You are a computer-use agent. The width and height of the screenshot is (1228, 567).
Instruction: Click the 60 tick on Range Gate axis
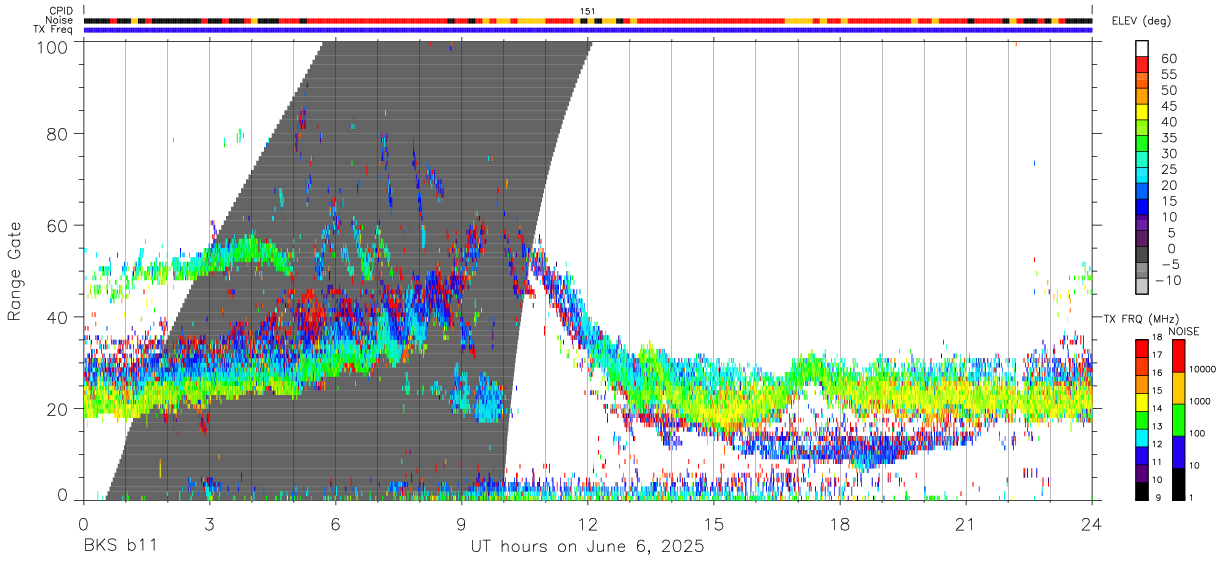[58, 227]
